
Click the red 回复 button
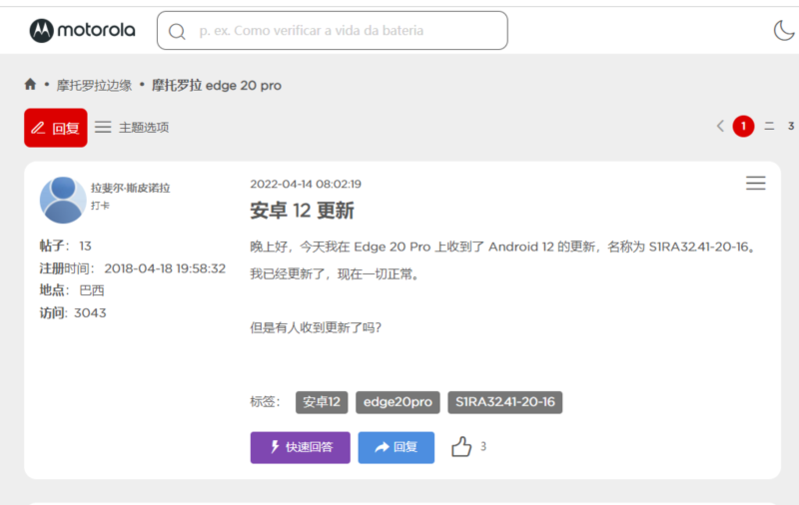click(56, 127)
